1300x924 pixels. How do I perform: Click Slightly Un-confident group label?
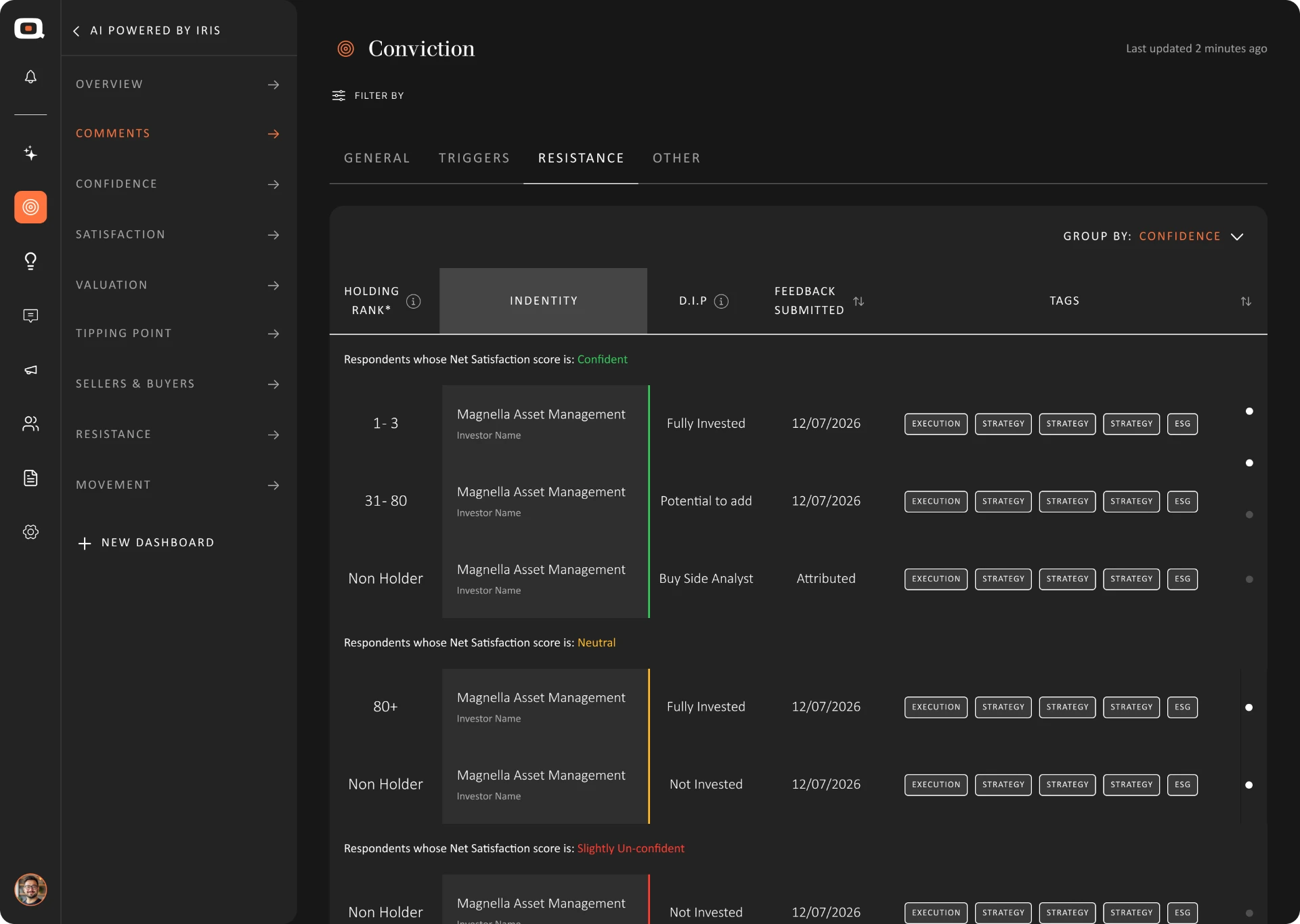630,848
